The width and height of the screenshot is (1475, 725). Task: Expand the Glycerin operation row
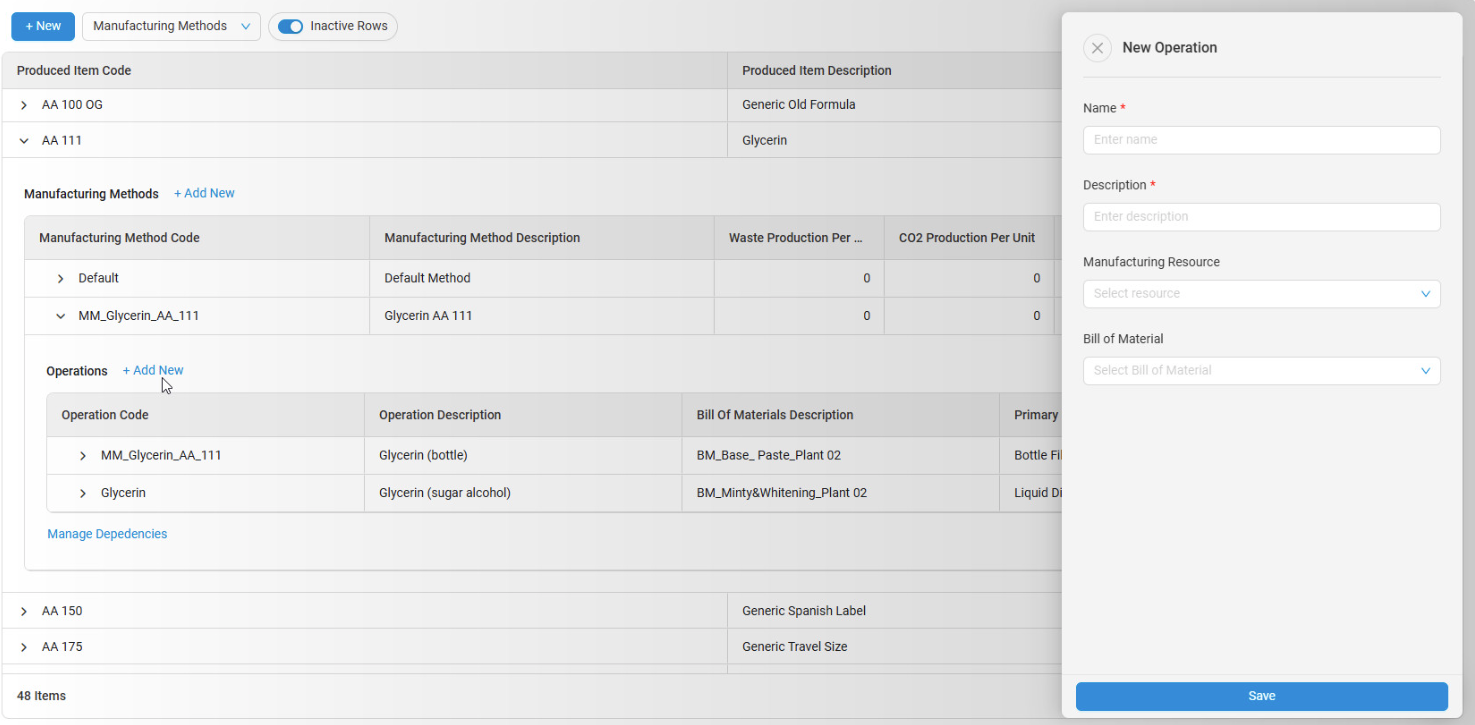(83, 493)
